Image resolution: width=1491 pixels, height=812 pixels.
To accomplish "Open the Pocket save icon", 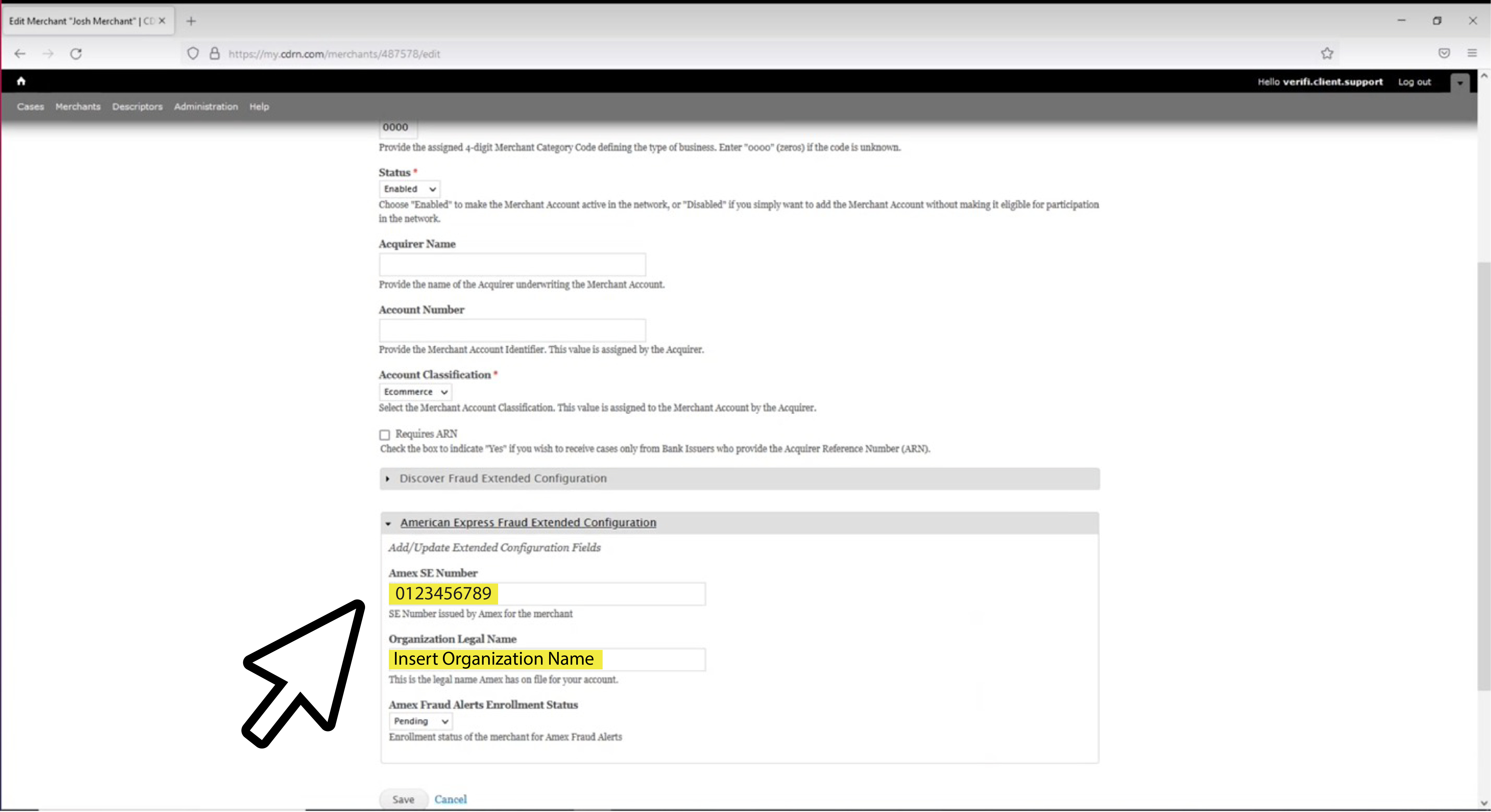I will coord(1444,53).
